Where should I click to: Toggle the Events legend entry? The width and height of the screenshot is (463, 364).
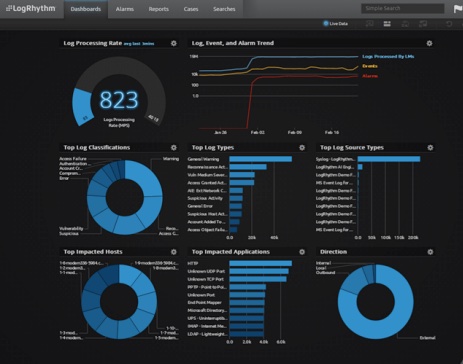click(370, 66)
